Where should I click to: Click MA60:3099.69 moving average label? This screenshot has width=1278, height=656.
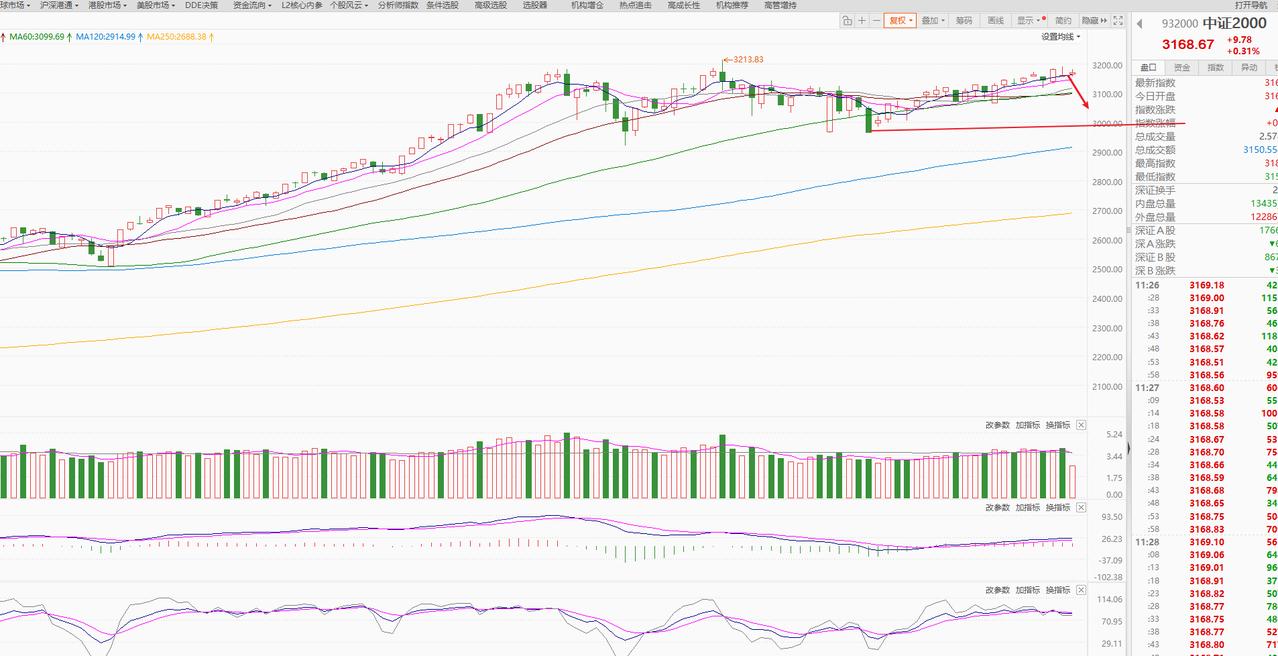point(36,37)
